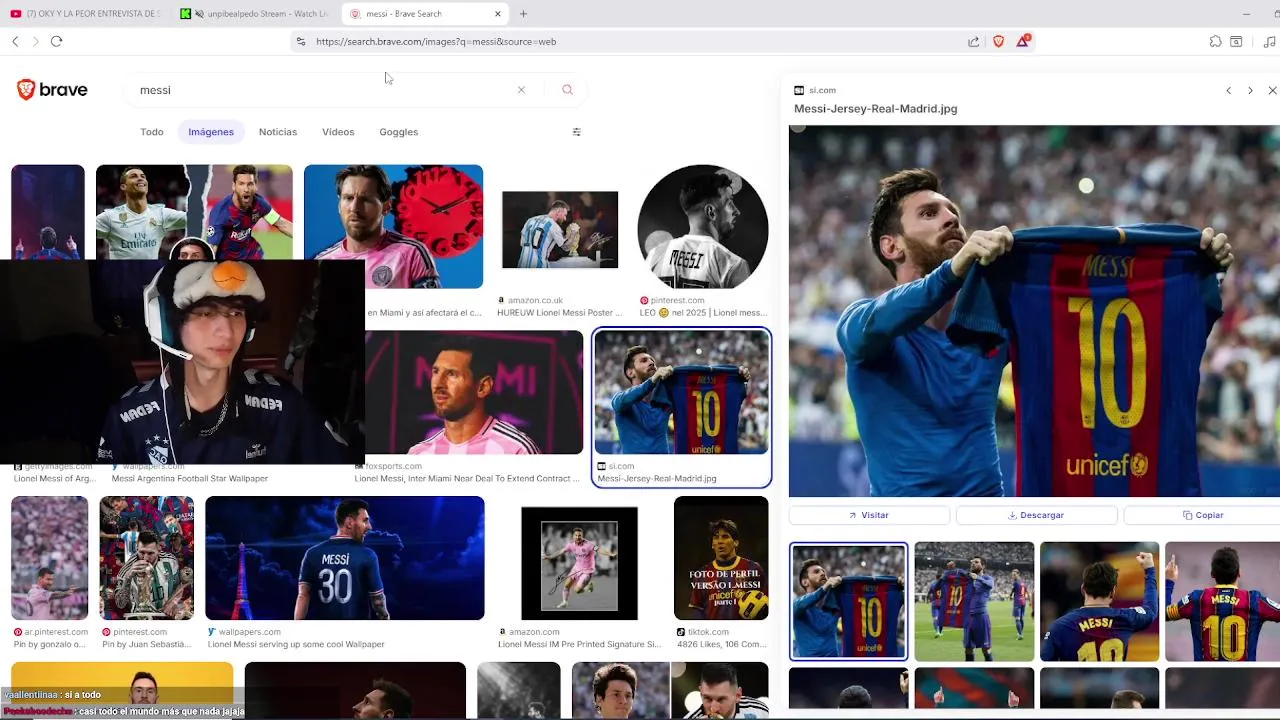Click 'Pin by Juan Sebastiá...' caption
Image resolution: width=1280 pixels, height=720 pixels.
[x=146, y=645]
